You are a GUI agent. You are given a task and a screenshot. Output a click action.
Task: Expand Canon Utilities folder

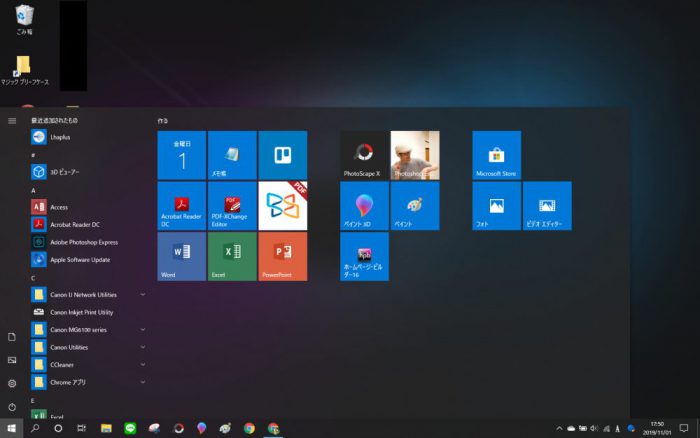(x=88, y=347)
